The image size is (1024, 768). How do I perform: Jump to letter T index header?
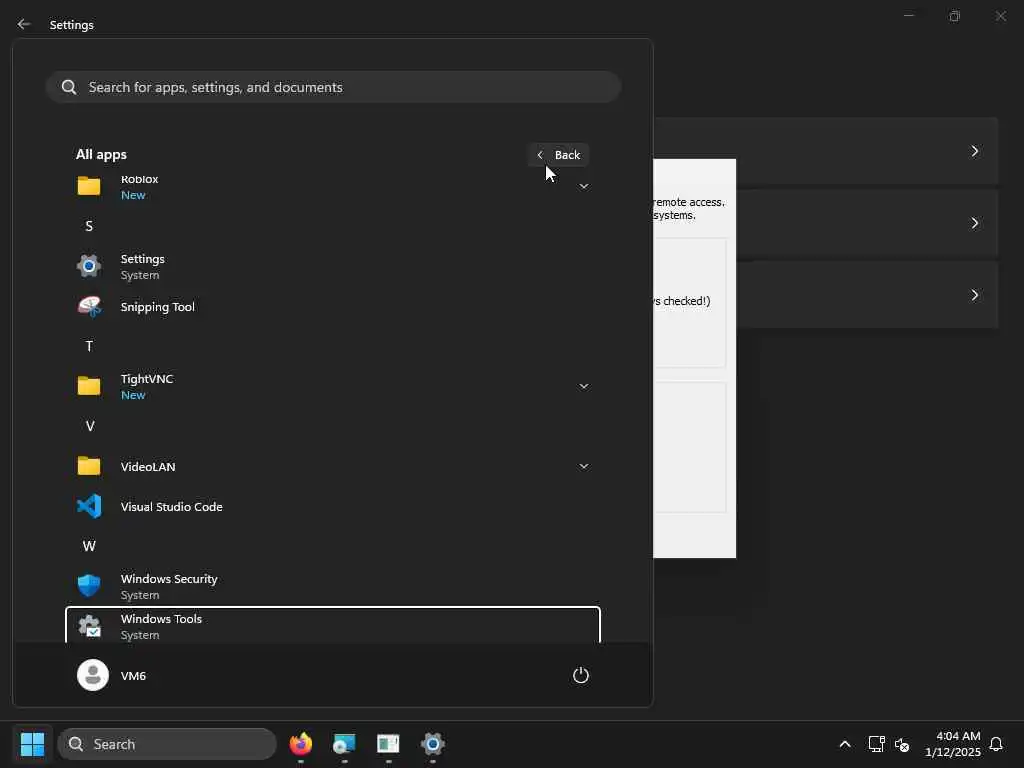(x=89, y=346)
